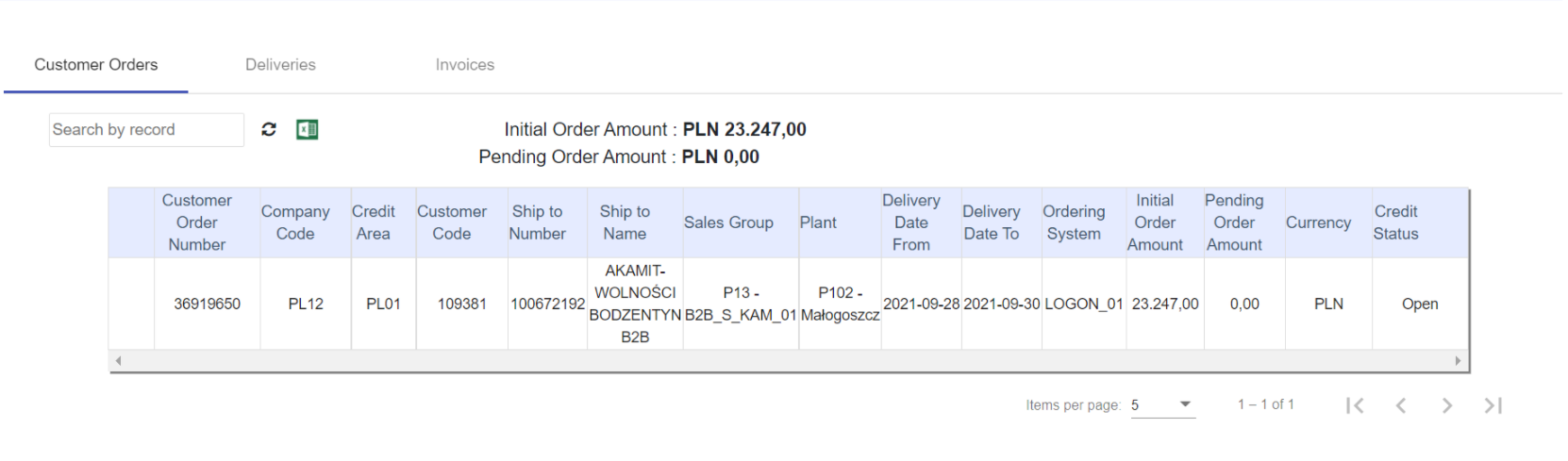Open the Items per page dropdown
1568x461 pixels.
(1163, 405)
